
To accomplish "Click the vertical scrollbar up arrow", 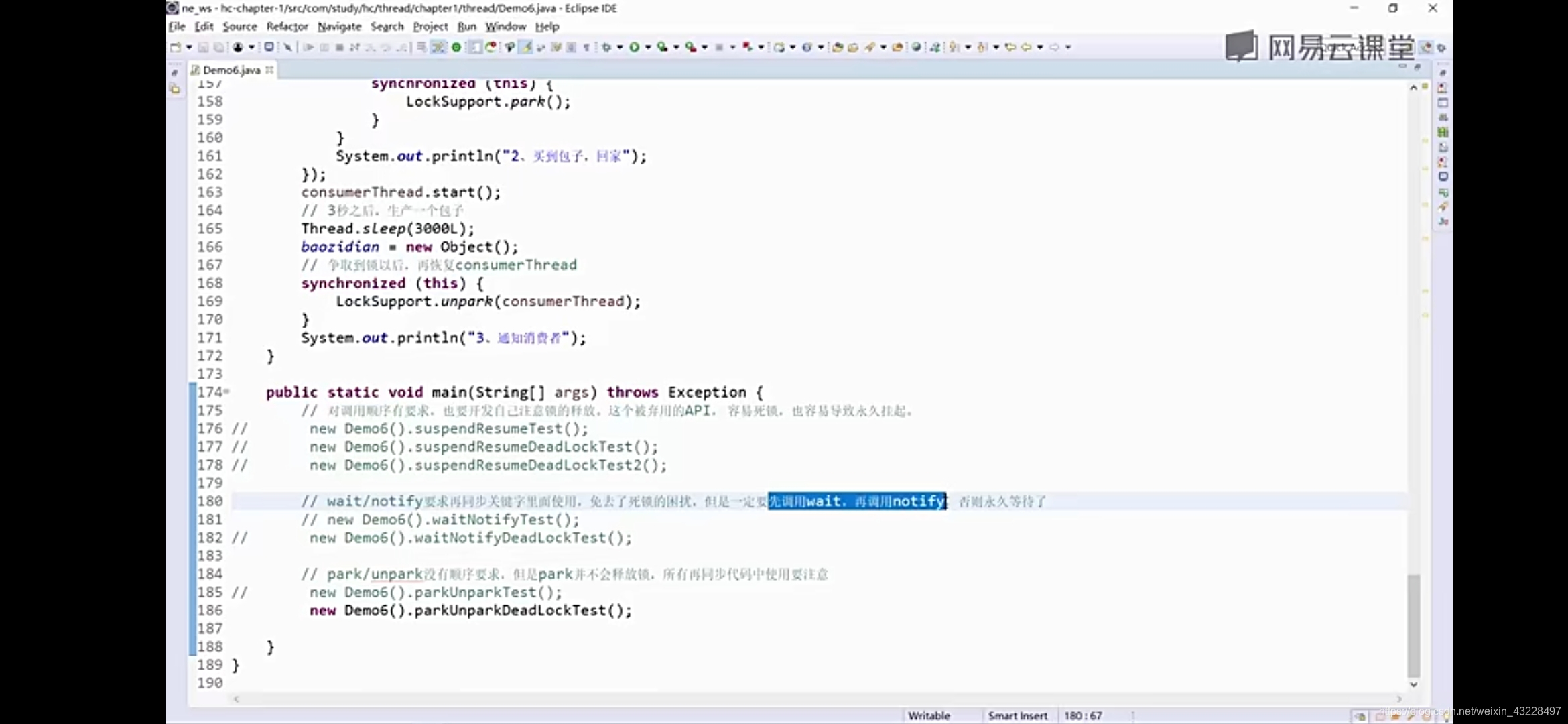I will 1413,88.
